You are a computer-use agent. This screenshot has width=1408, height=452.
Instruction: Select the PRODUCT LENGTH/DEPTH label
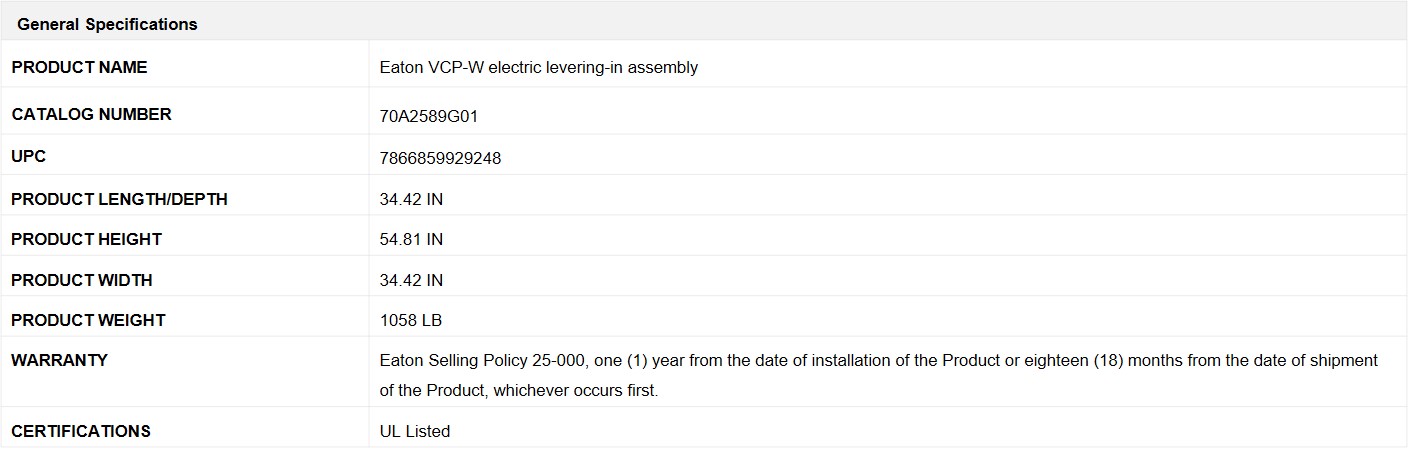pyautogui.click(x=119, y=199)
